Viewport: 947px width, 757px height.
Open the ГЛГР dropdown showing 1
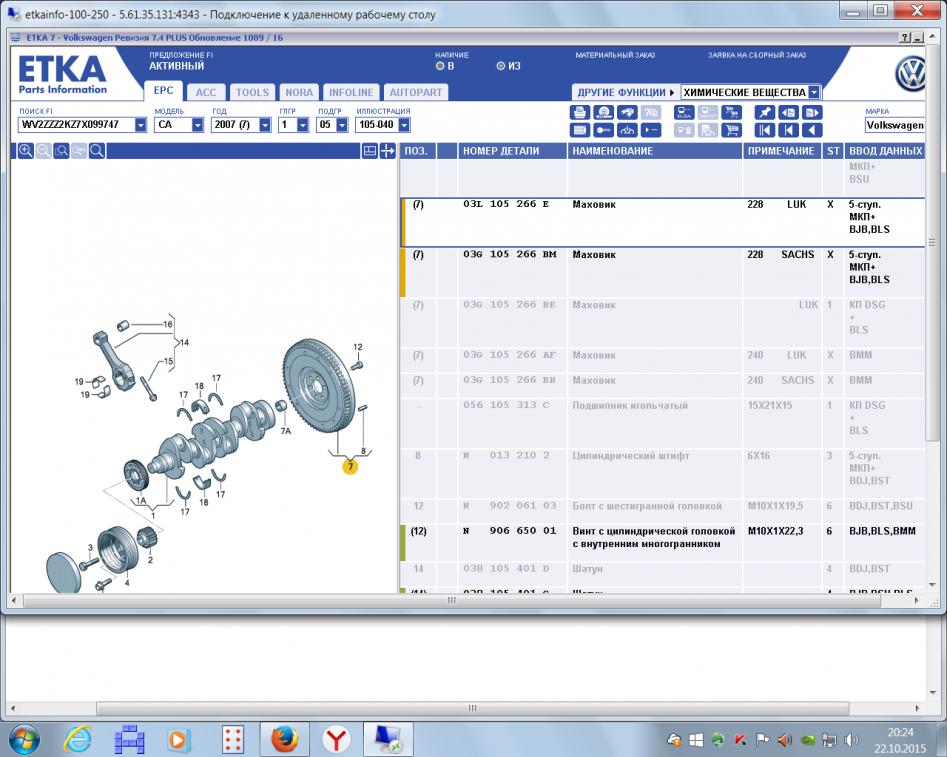click(x=303, y=125)
